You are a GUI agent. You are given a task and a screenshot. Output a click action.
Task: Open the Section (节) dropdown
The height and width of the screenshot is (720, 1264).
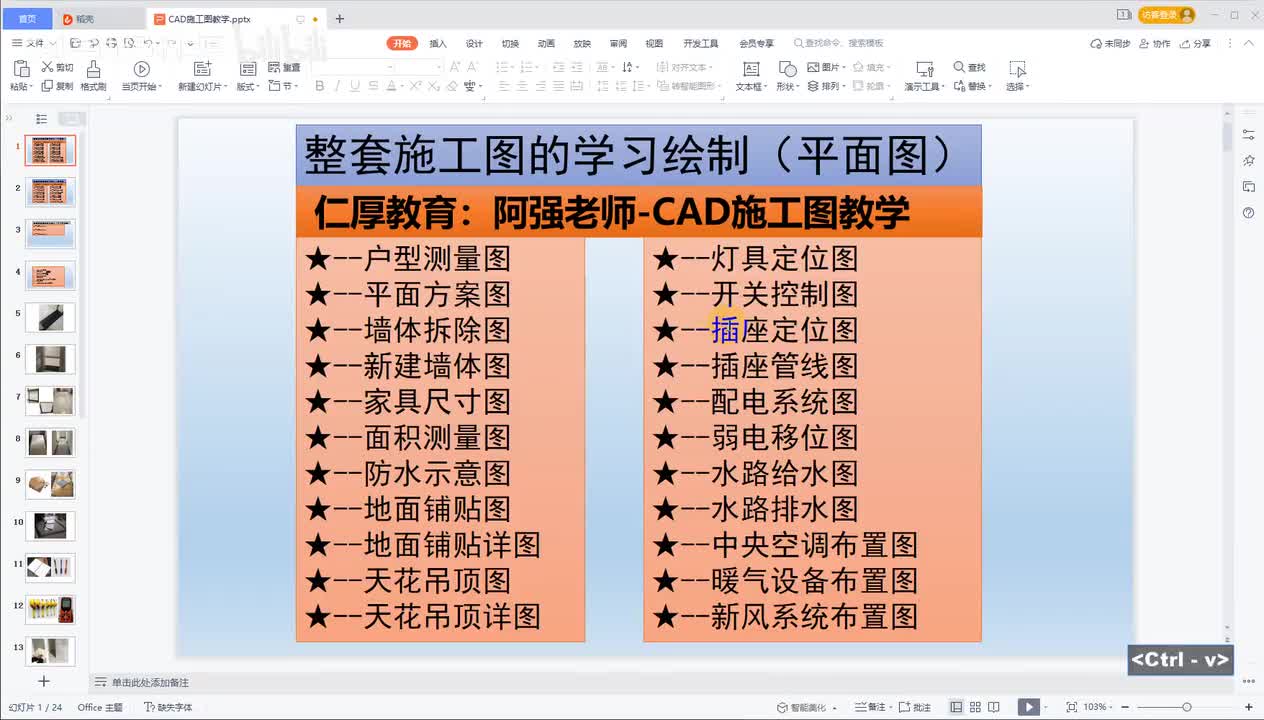pos(284,87)
